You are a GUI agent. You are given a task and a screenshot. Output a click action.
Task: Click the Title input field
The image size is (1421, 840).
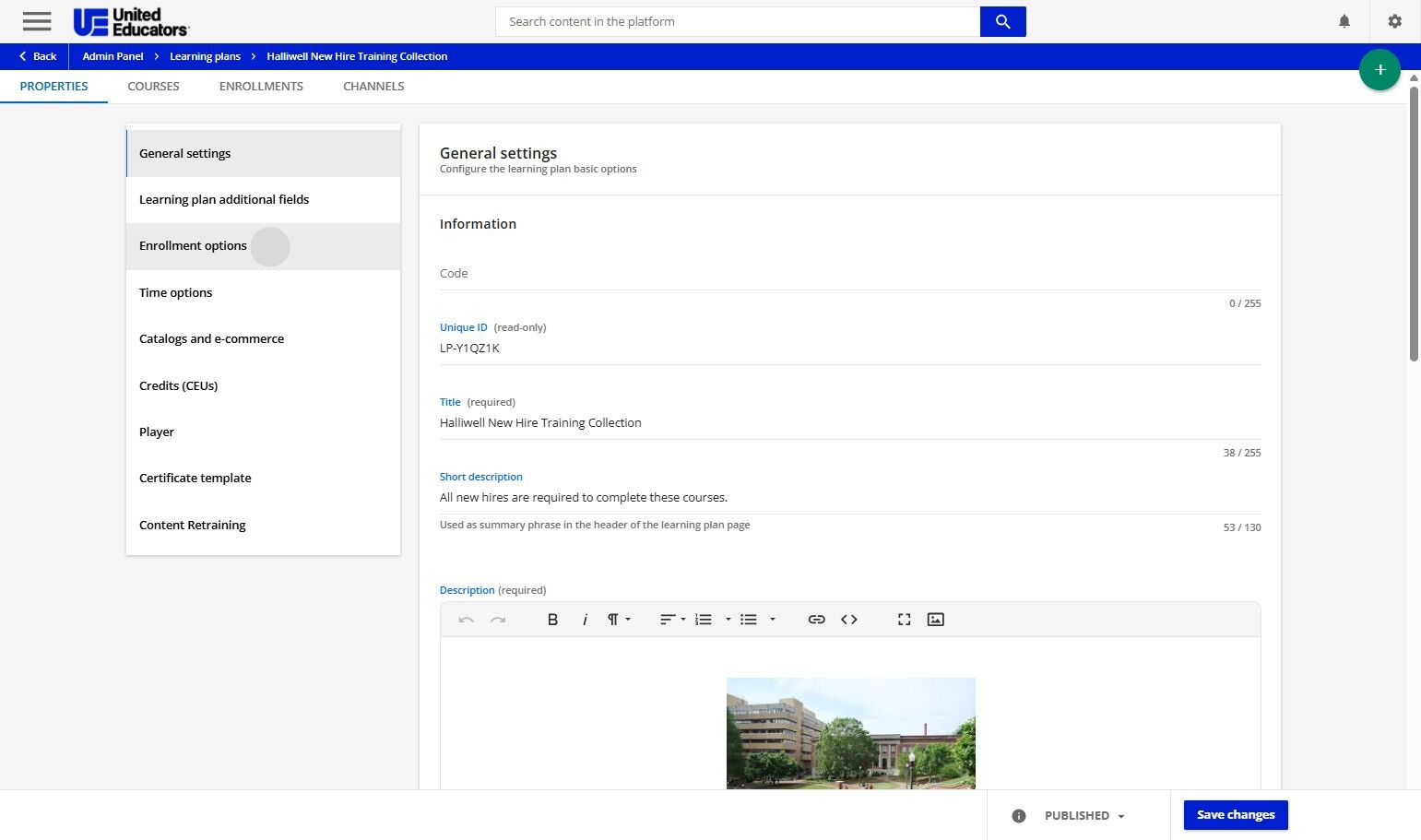[x=850, y=423]
